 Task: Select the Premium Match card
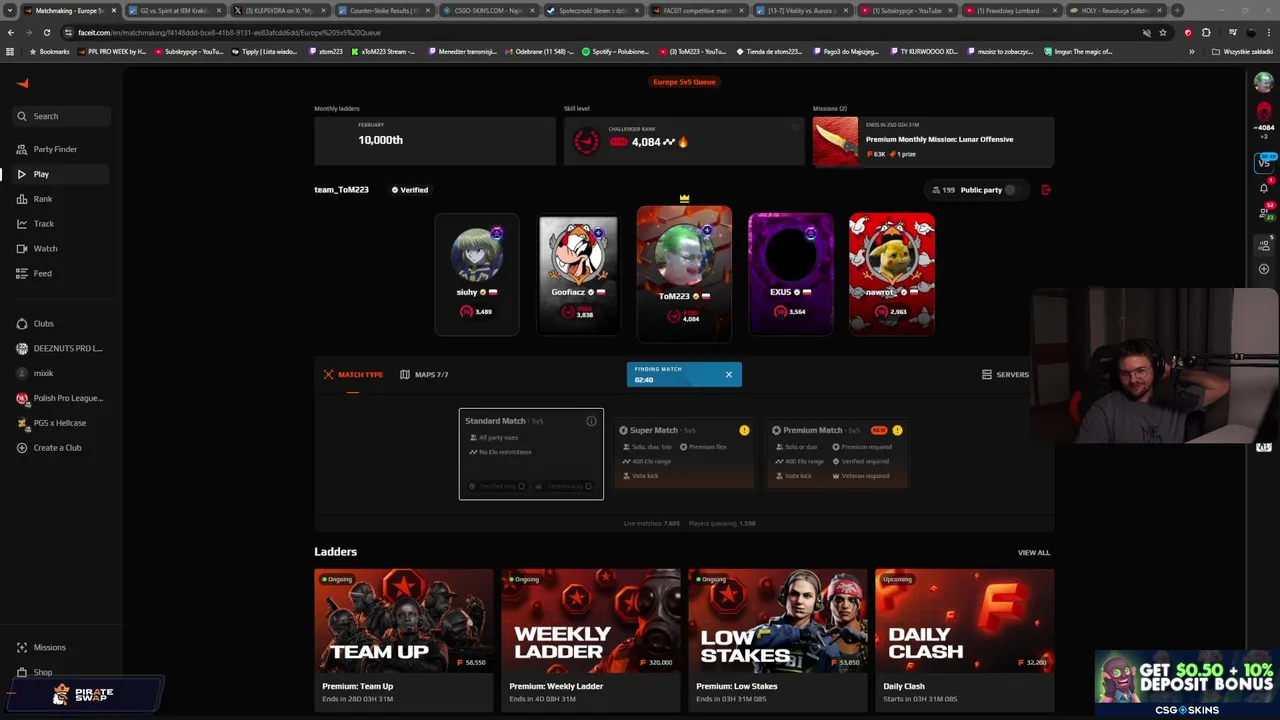pos(837,455)
